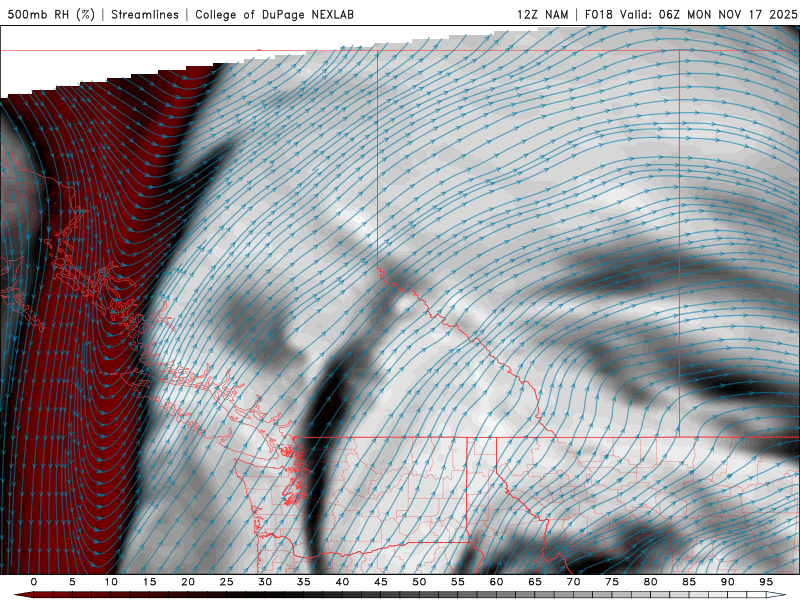Image resolution: width=800 pixels, height=600 pixels.
Task: Click the "65" color bar label
Action: 534,582
